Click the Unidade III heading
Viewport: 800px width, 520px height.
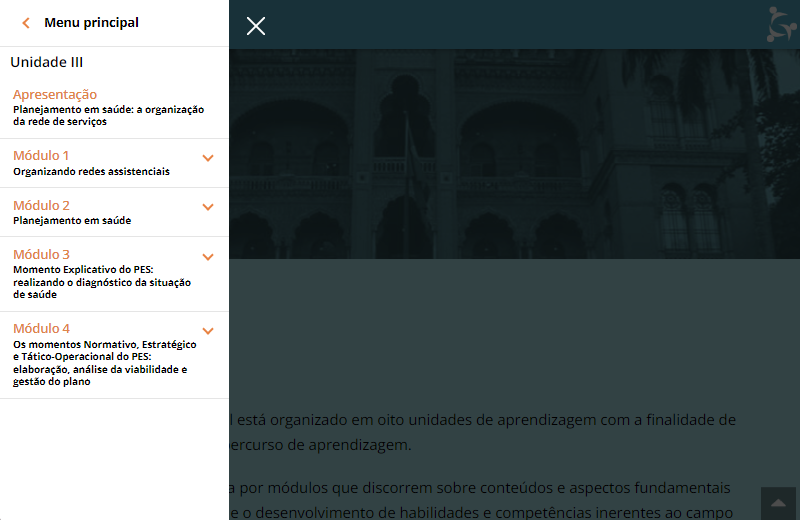click(x=46, y=62)
